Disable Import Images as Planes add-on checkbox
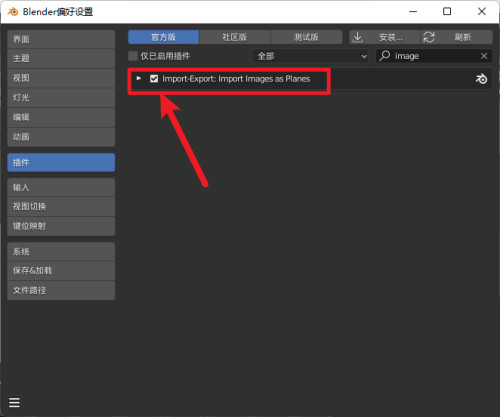The image size is (500, 417). point(154,79)
